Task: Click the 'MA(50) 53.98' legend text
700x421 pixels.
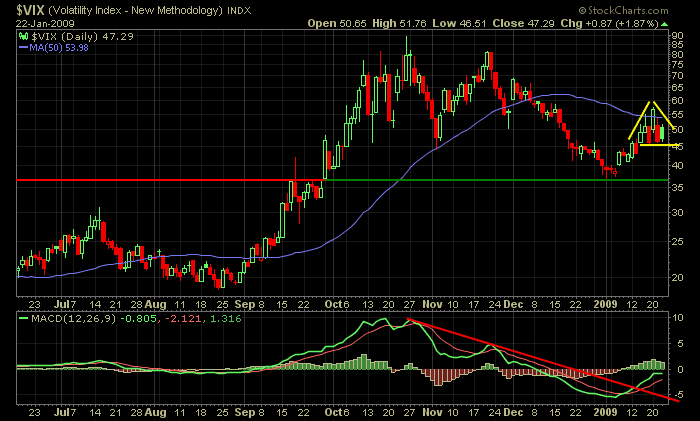Action: 59,47
